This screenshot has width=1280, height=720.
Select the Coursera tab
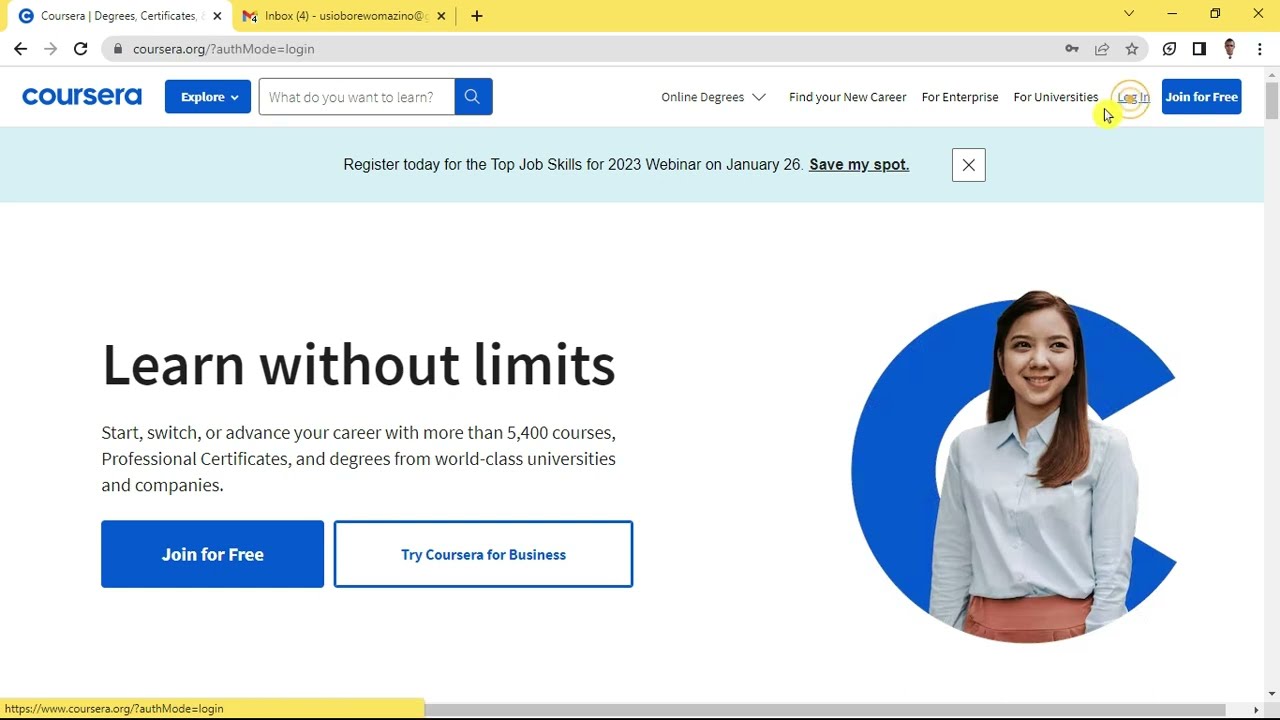[116, 16]
